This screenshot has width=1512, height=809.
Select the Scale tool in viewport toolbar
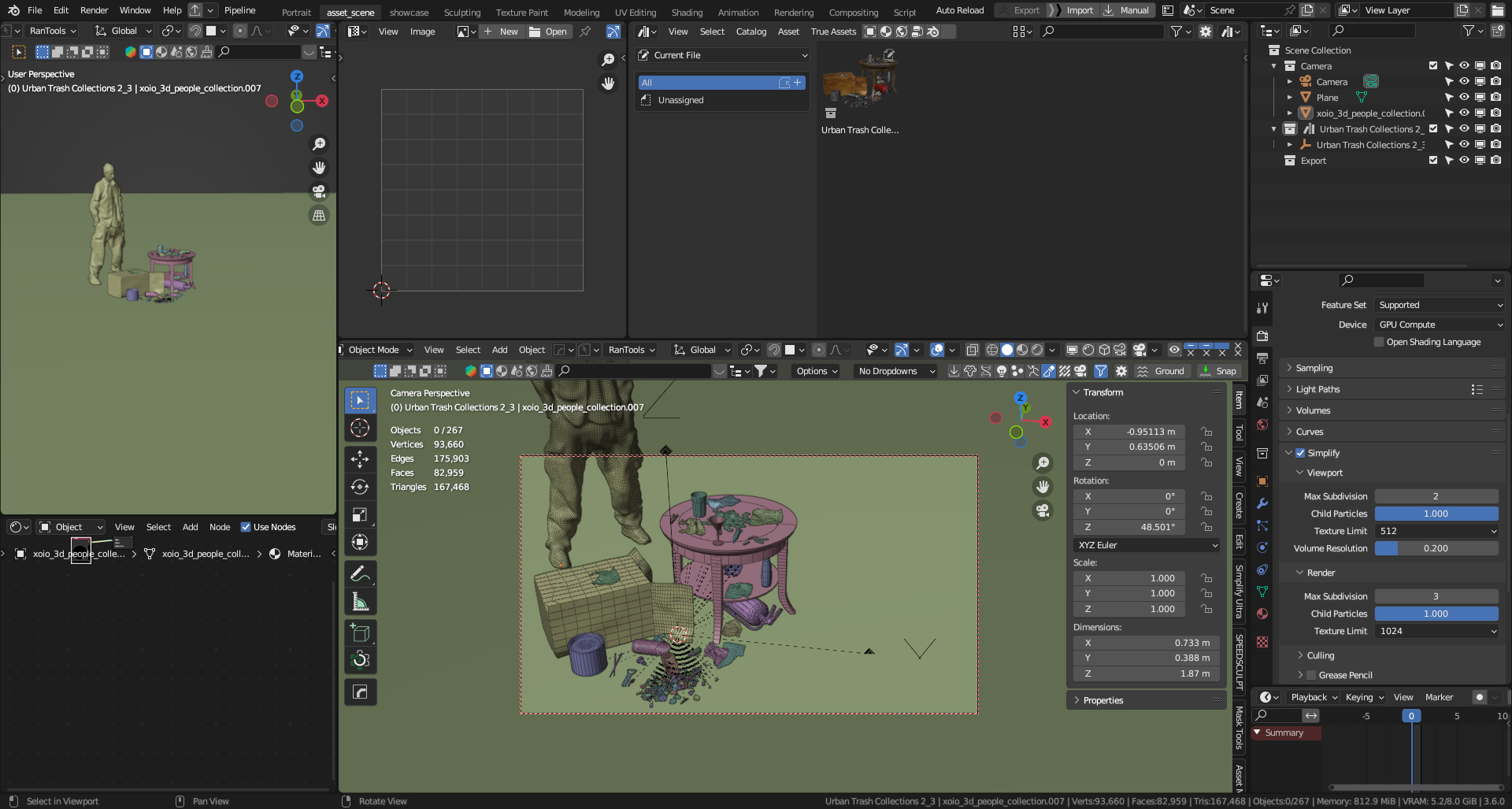pos(360,514)
